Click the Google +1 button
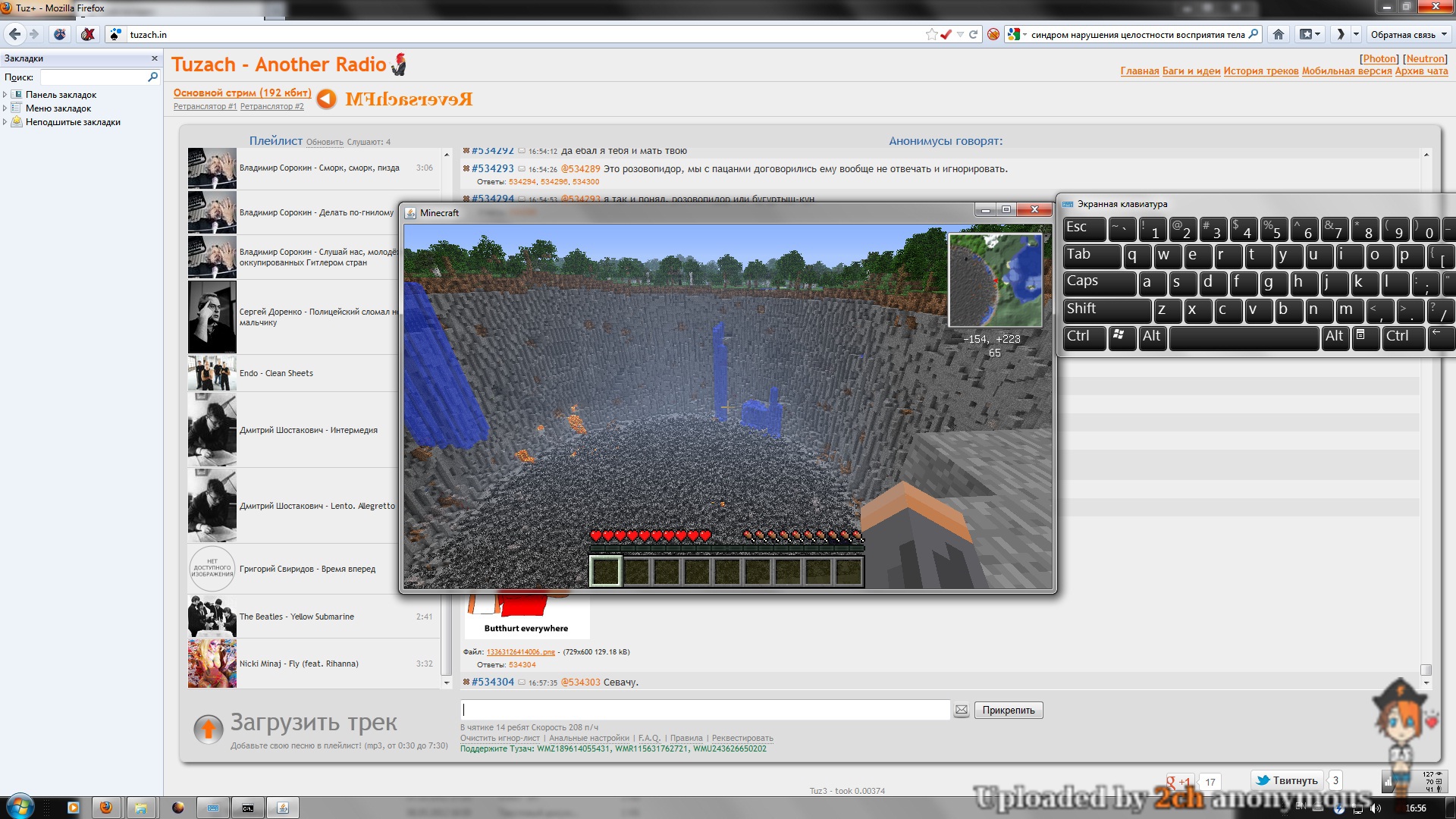The height and width of the screenshot is (819, 1456). (1179, 782)
